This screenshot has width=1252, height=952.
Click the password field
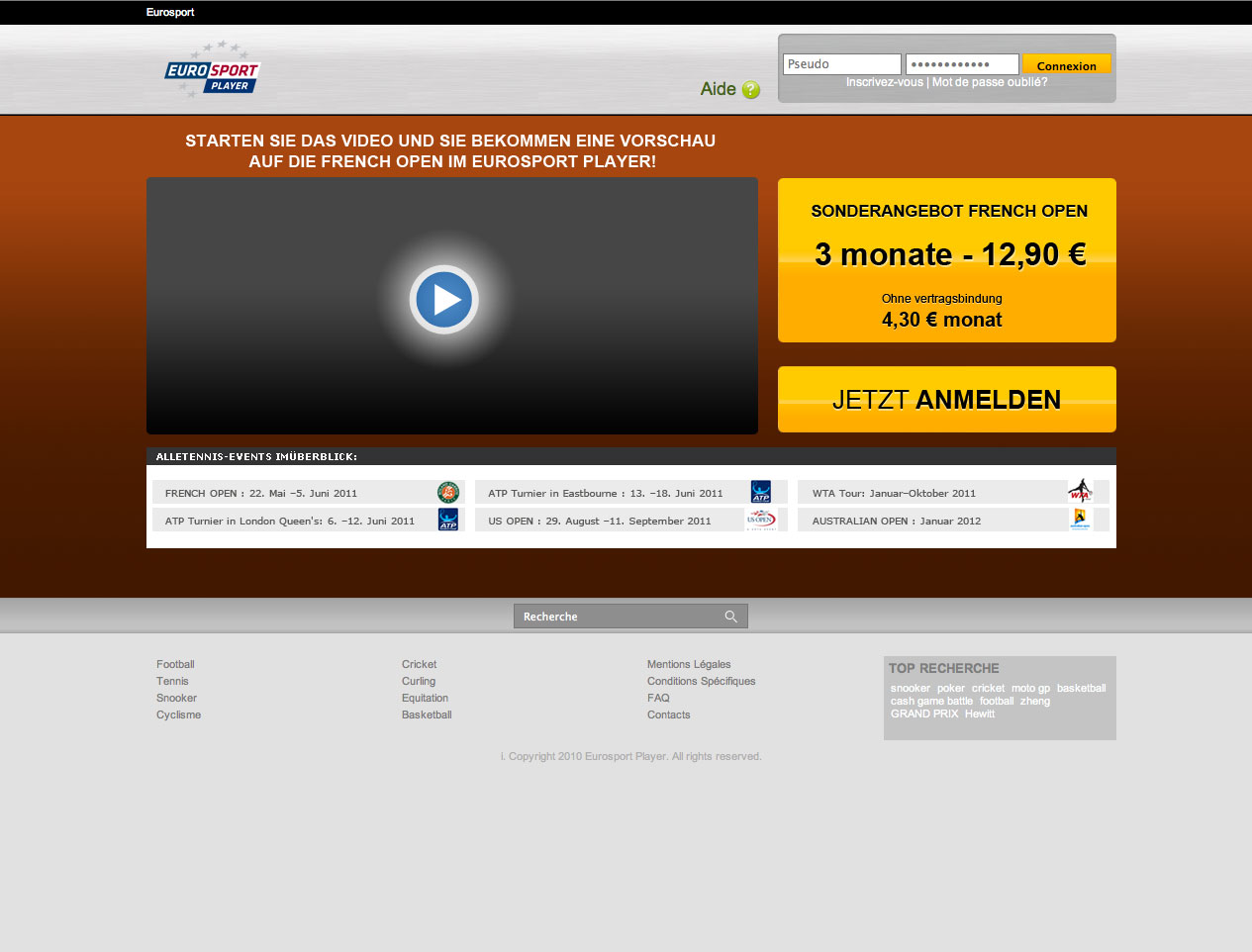coord(962,64)
